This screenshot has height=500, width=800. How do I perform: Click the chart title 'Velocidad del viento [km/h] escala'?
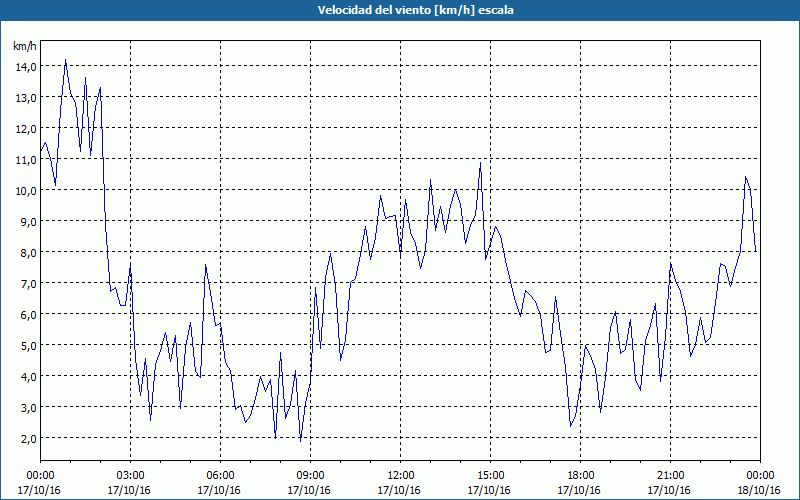tap(415, 10)
